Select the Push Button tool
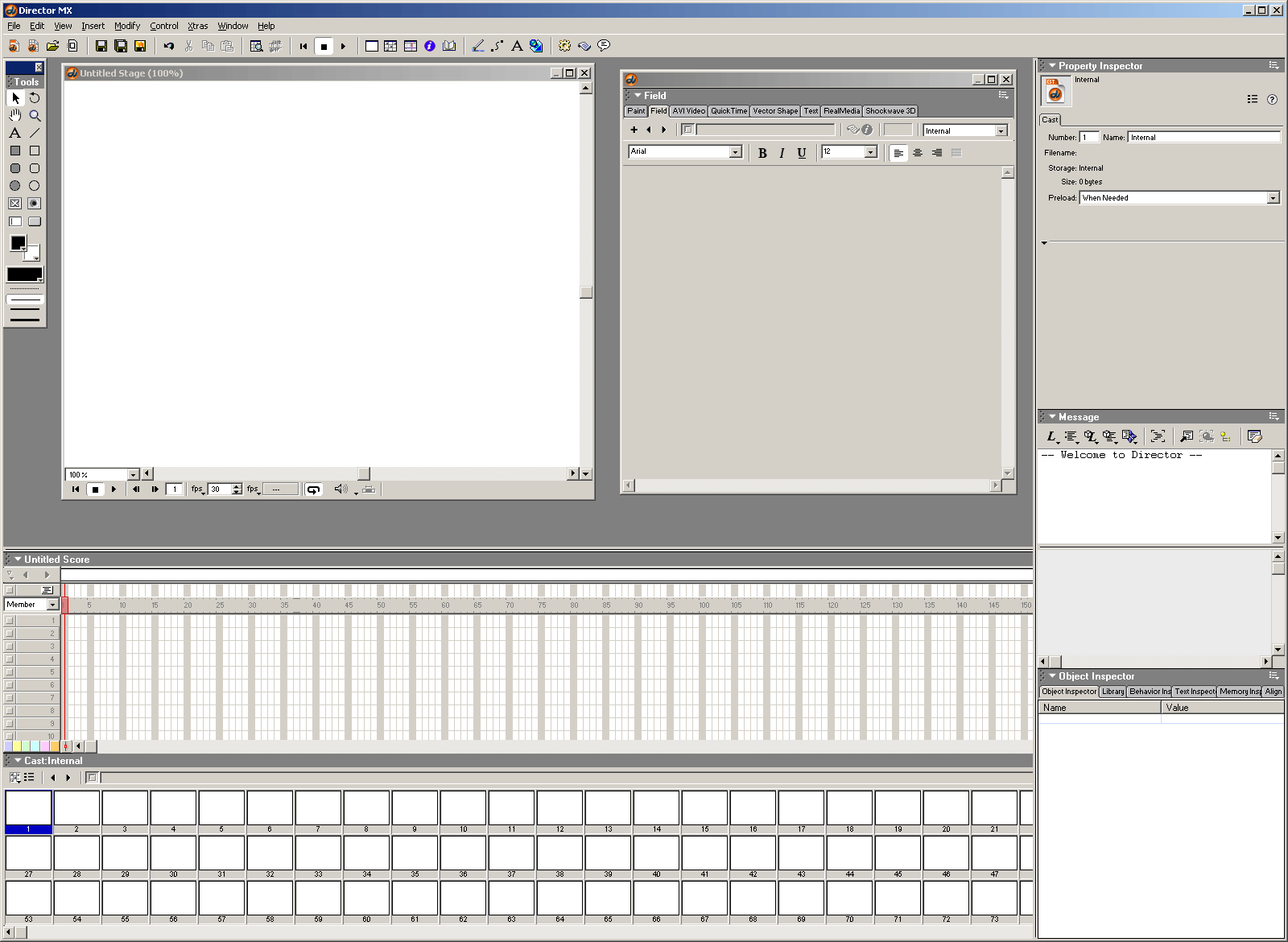This screenshot has height=942, width=1288. click(35, 221)
